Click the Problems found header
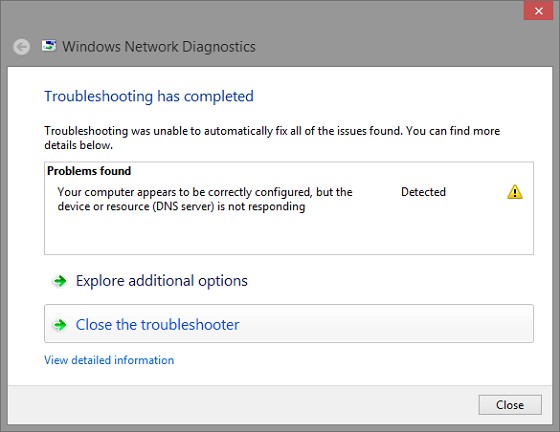 pos(89,171)
